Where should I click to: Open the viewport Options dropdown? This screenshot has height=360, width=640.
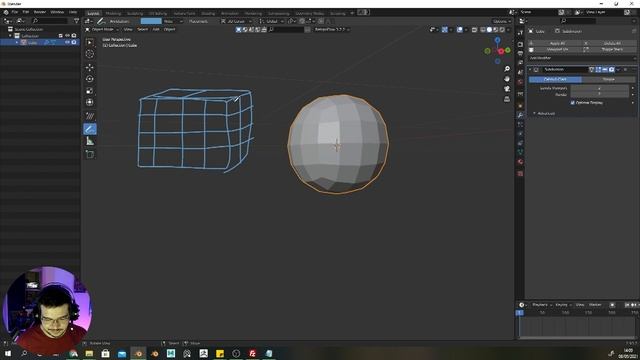pos(502,21)
